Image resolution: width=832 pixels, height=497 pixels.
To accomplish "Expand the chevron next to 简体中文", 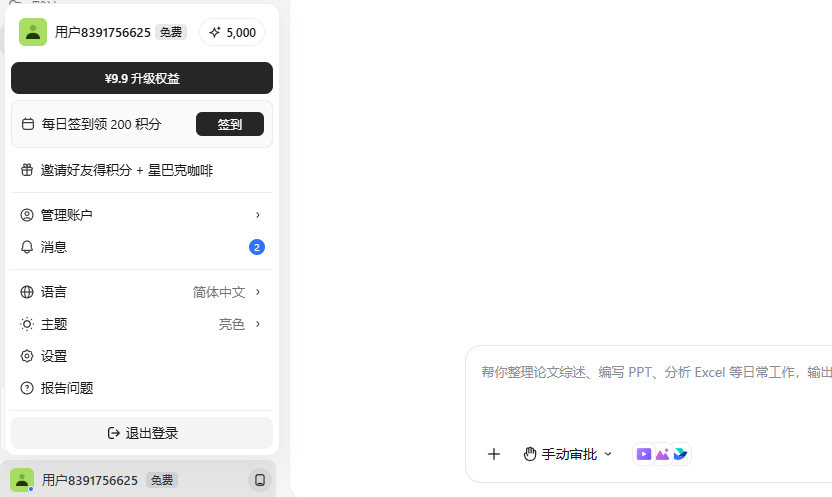I will pyautogui.click(x=258, y=292).
